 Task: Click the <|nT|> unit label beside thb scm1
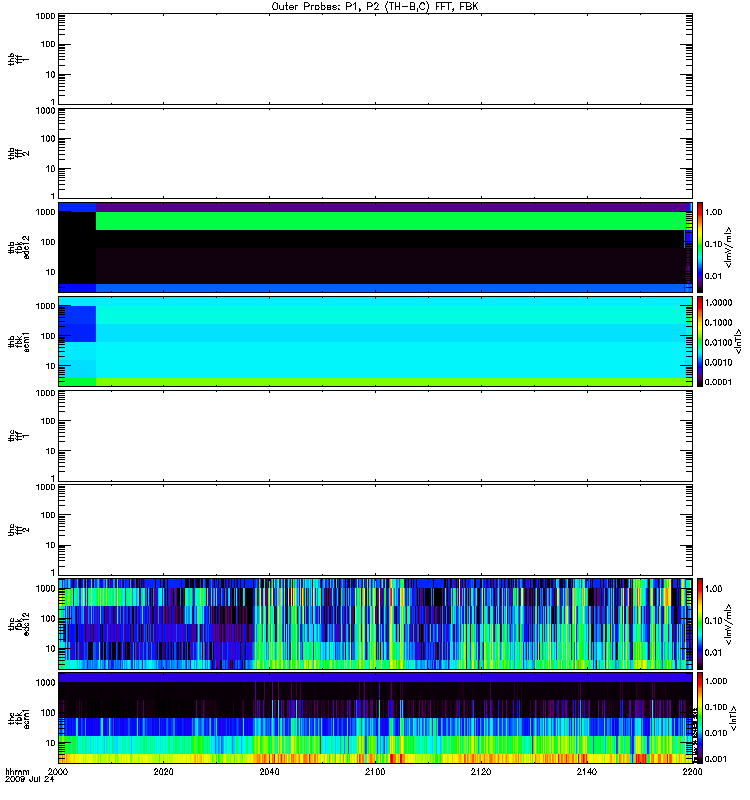tap(738, 341)
